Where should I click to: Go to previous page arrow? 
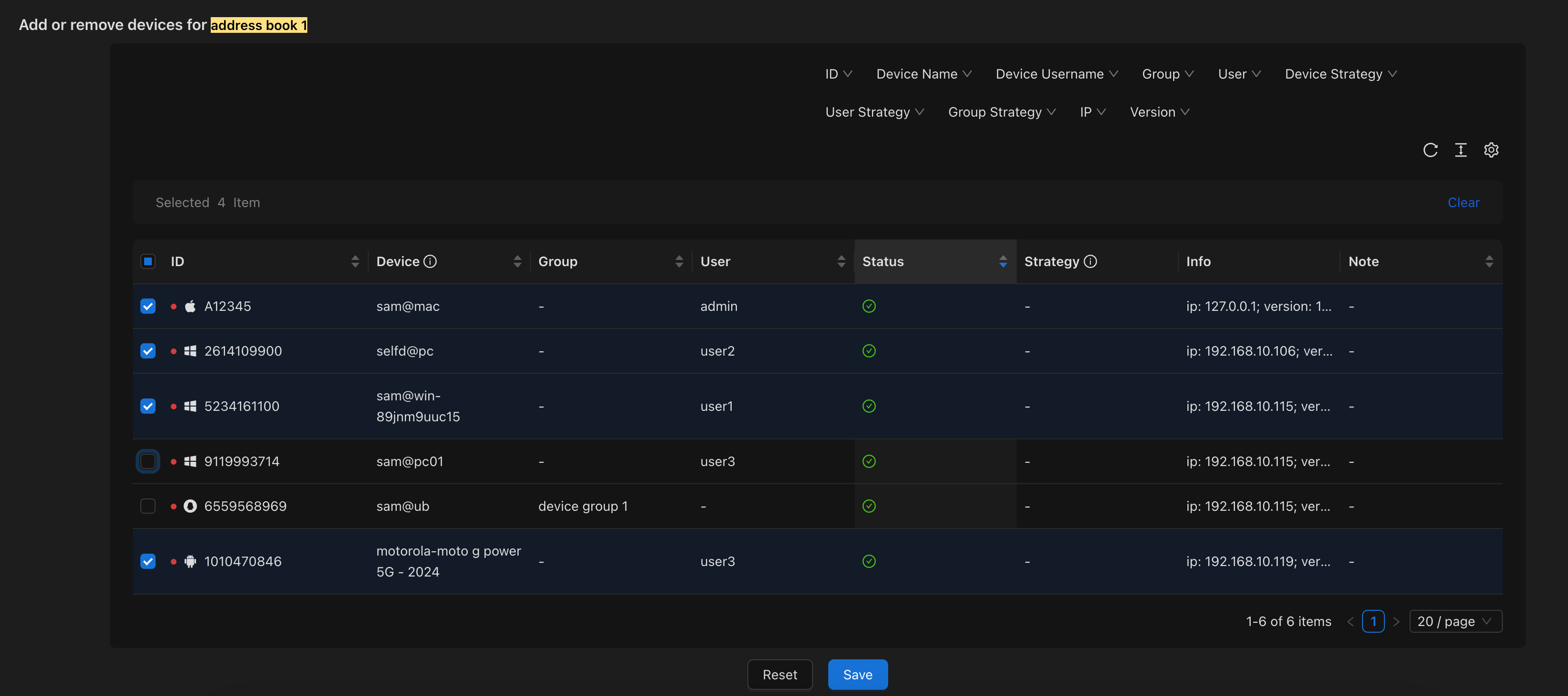click(x=1350, y=621)
